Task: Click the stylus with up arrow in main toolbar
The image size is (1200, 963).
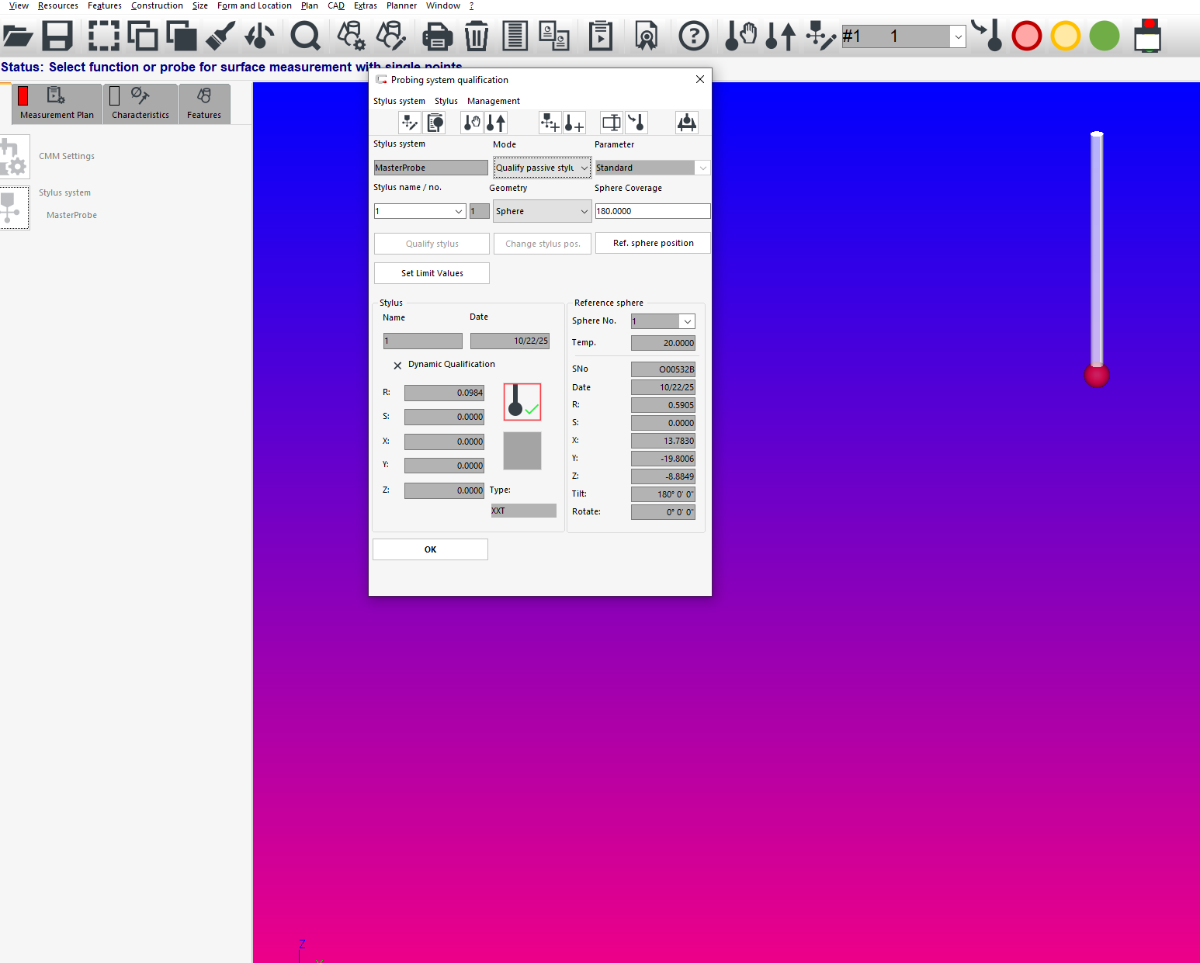Action: pos(780,37)
